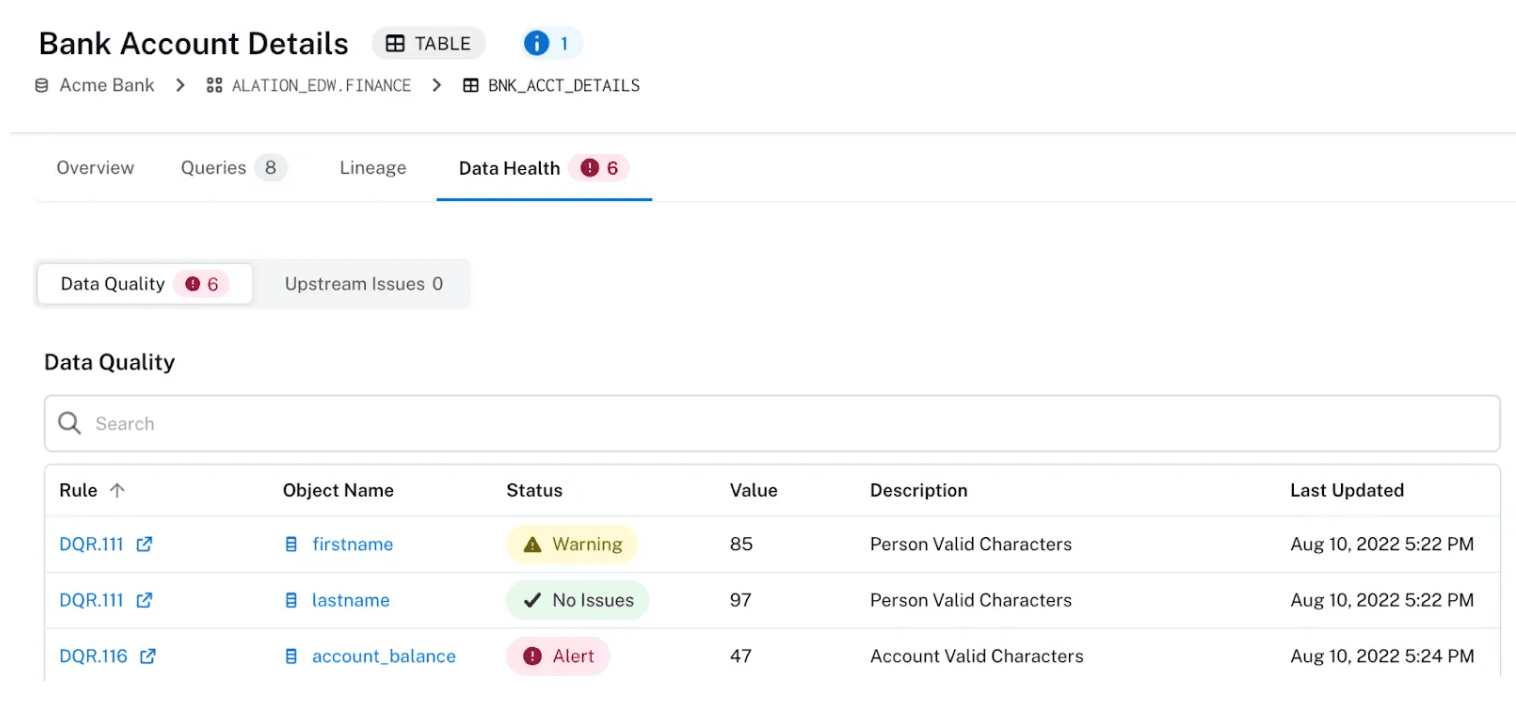The height and width of the screenshot is (710, 1516).
Task: Click the TABLE grid icon in the header badge
Action: pos(396,42)
